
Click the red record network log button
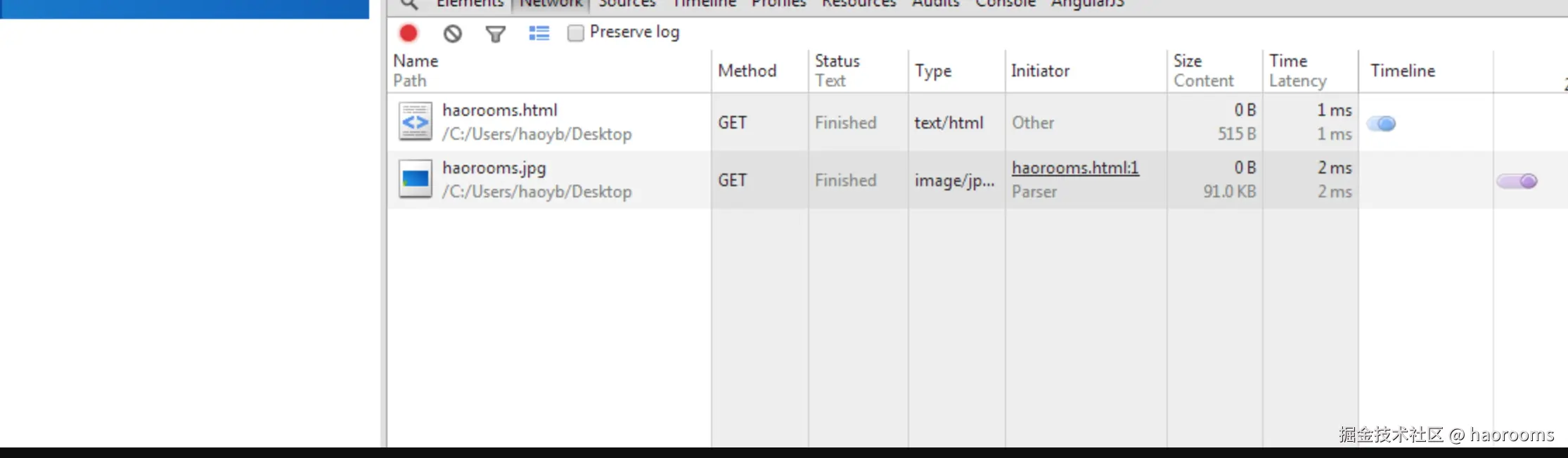coord(409,33)
